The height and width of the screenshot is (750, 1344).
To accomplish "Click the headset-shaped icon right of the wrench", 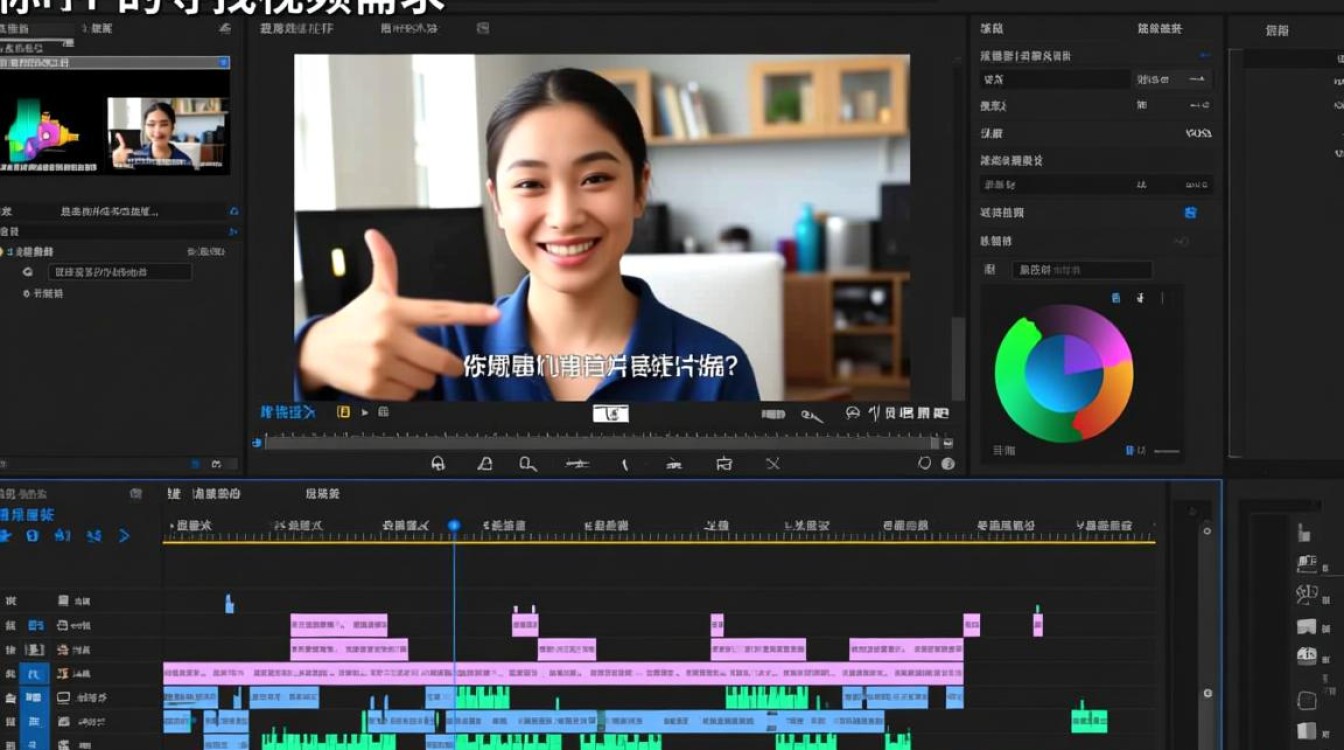I will click(852, 413).
